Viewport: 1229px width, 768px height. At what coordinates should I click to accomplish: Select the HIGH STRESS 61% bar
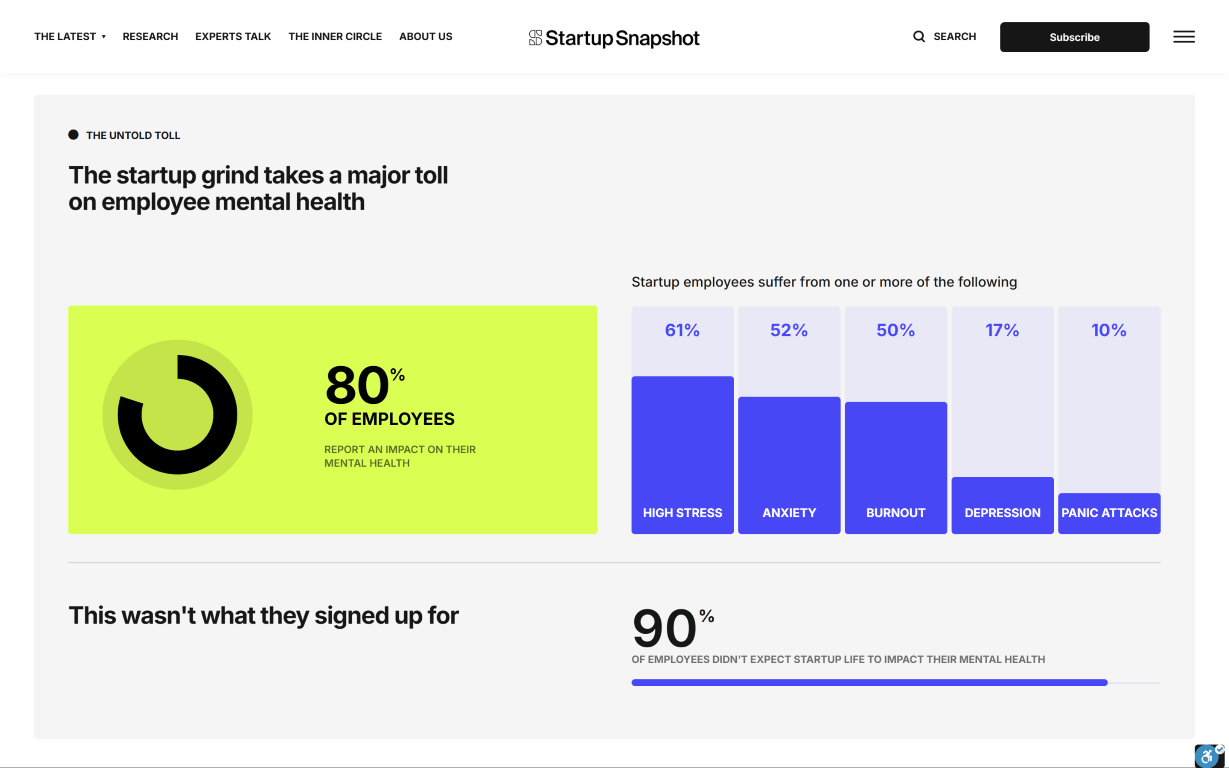[682, 455]
